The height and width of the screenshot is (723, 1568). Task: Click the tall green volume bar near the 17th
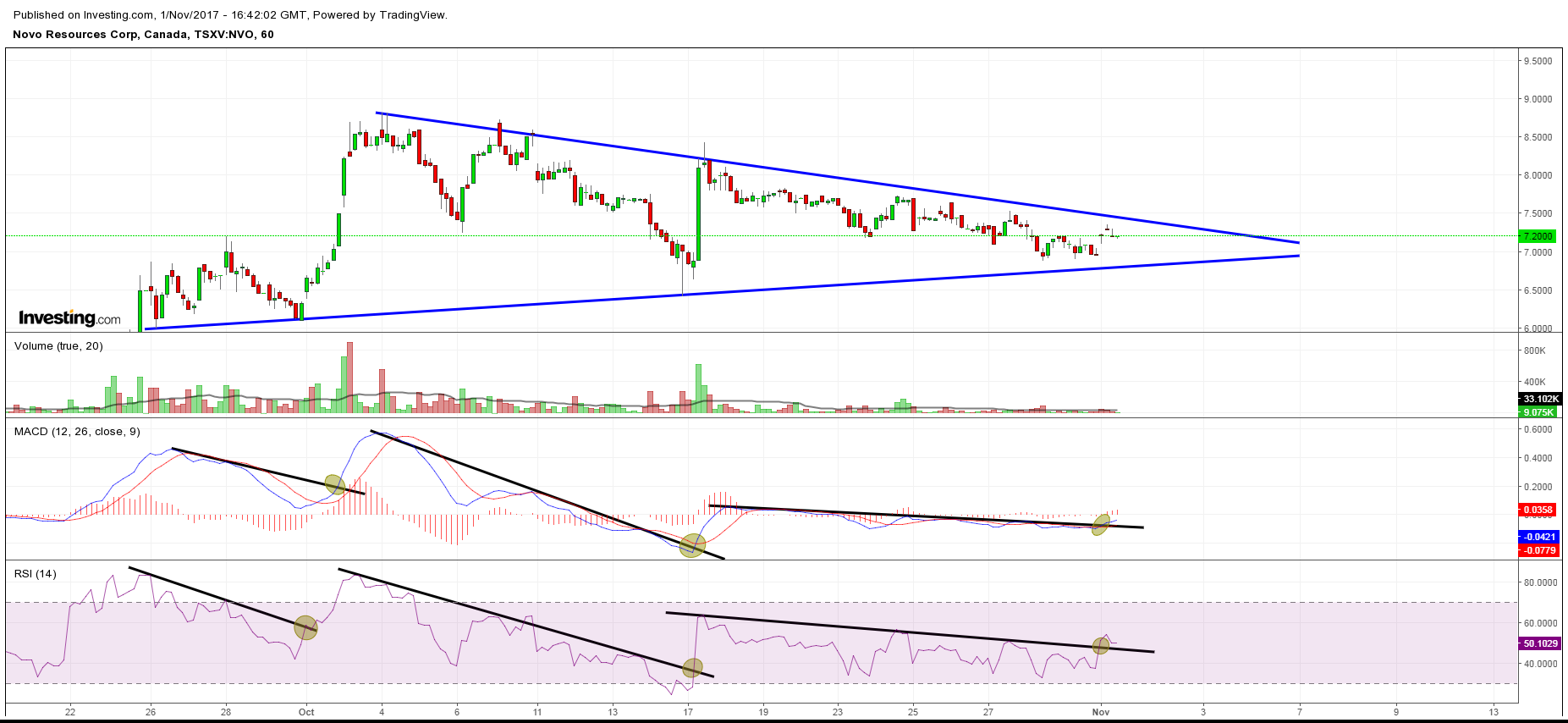coord(699,389)
